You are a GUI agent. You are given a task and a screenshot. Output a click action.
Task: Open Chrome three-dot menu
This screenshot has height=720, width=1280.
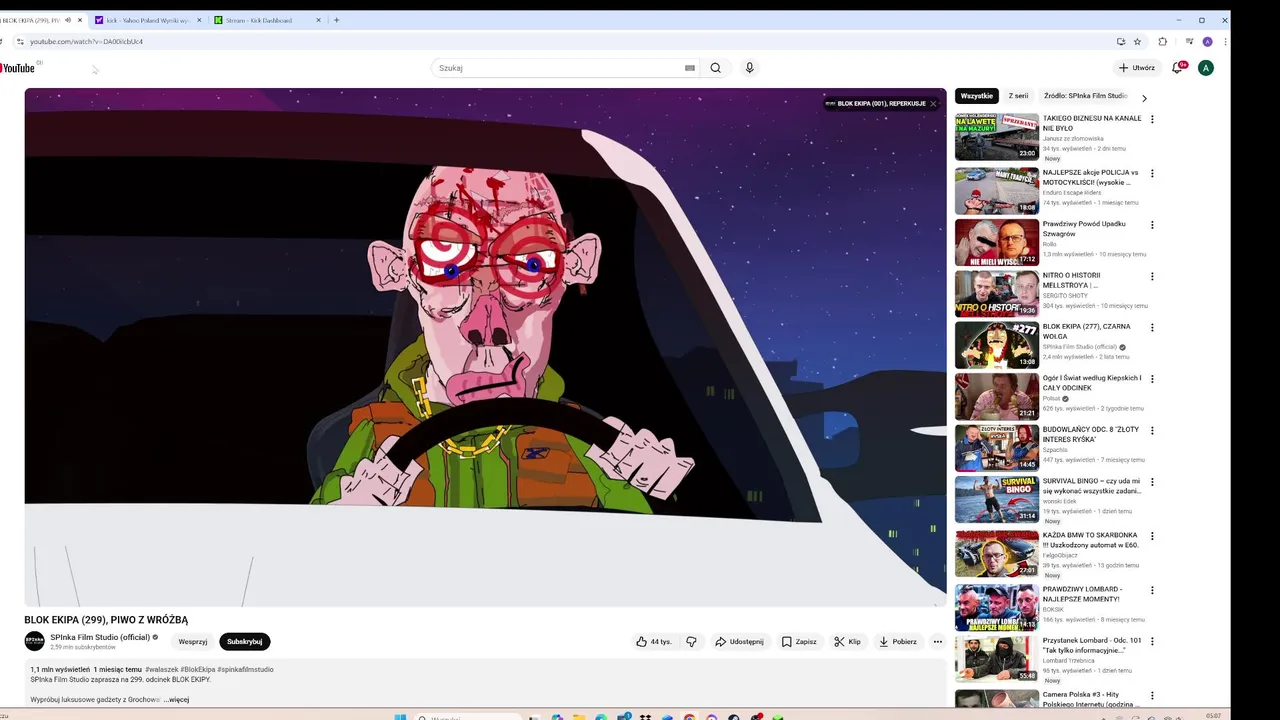pos(1225,42)
